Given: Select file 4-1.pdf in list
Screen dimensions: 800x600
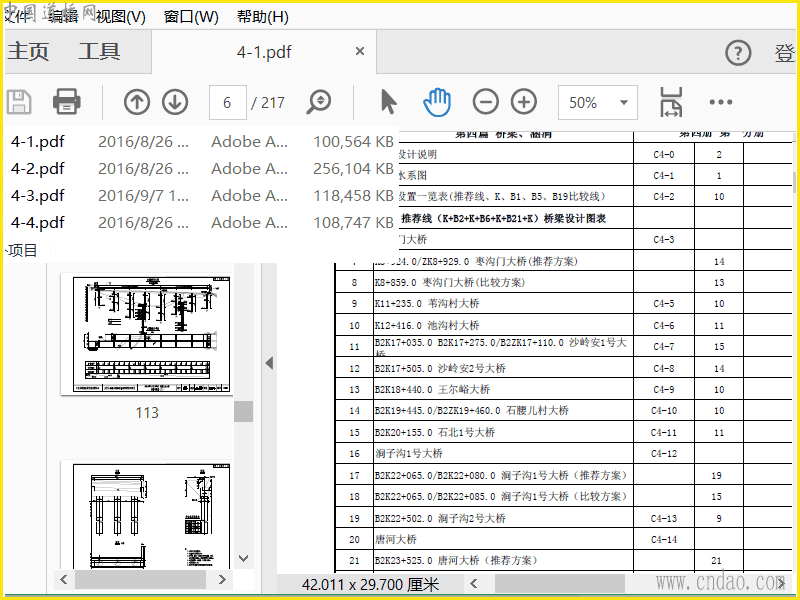Looking at the screenshot, I should click(x=38, y=141).
